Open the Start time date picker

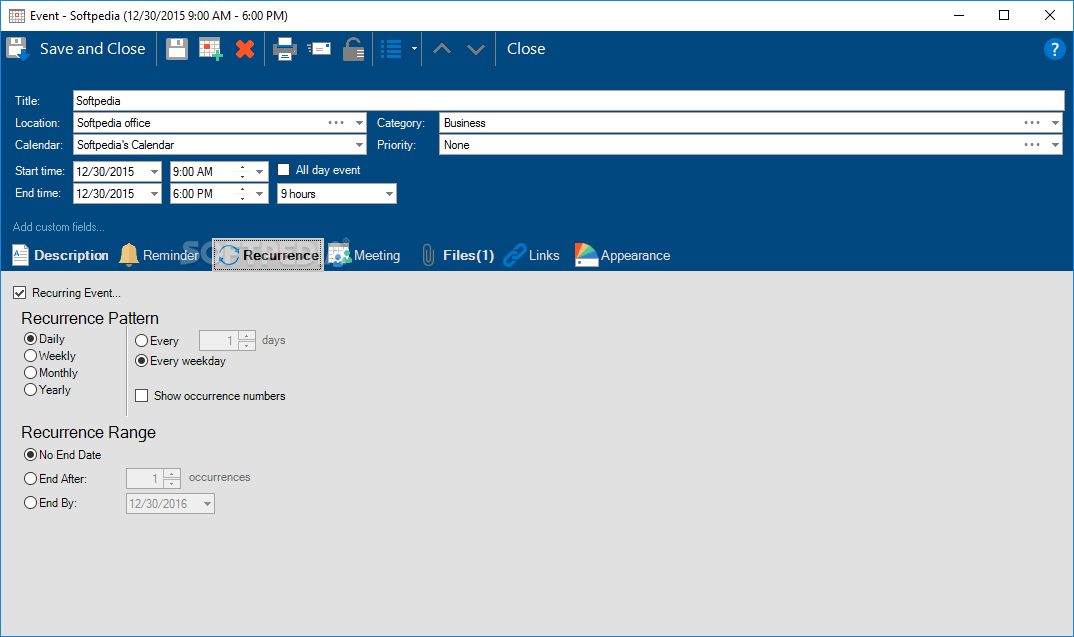tap(154, 172)
